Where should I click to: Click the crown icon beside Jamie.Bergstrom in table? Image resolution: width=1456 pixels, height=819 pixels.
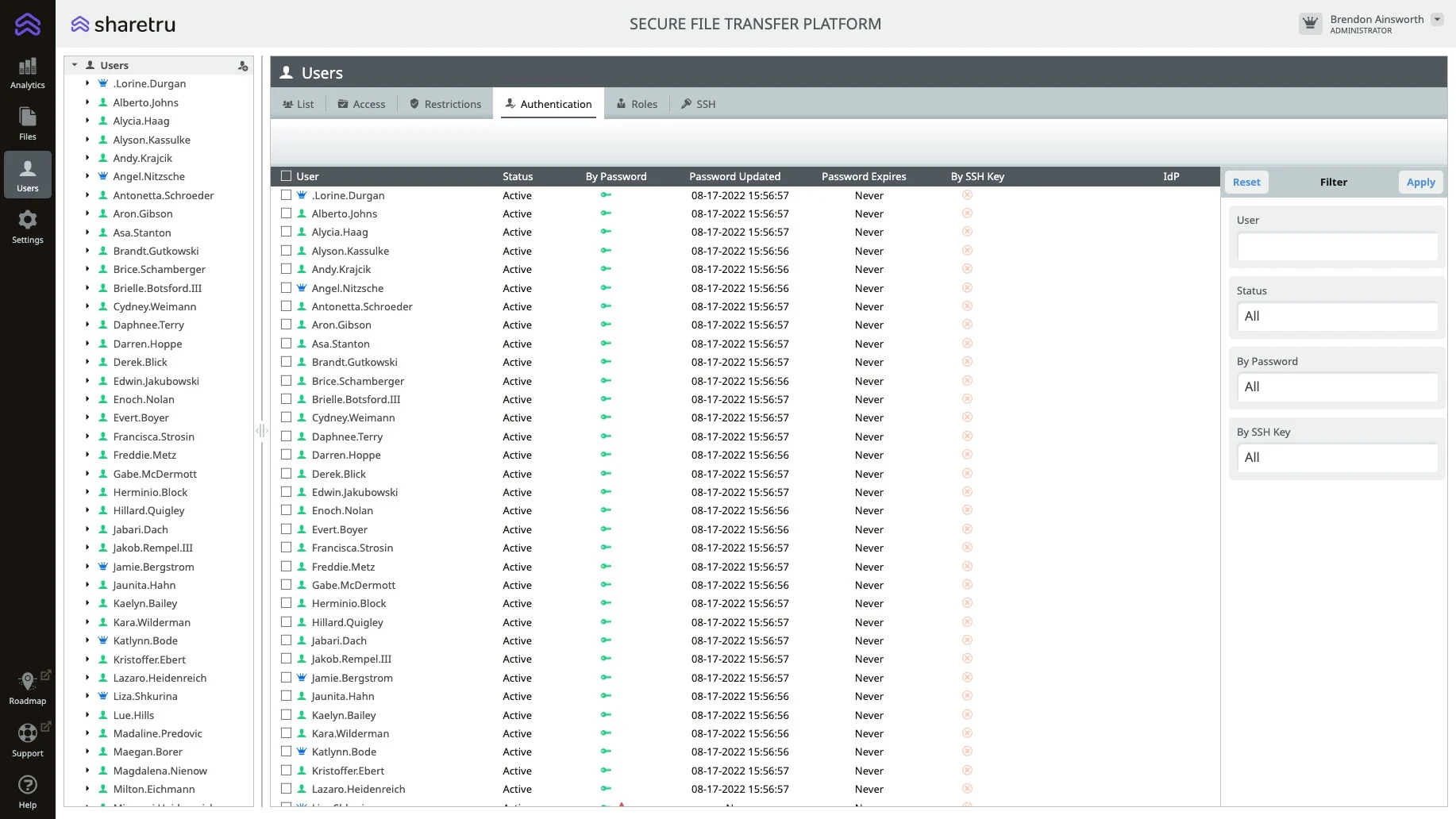[x=302, y=678]
